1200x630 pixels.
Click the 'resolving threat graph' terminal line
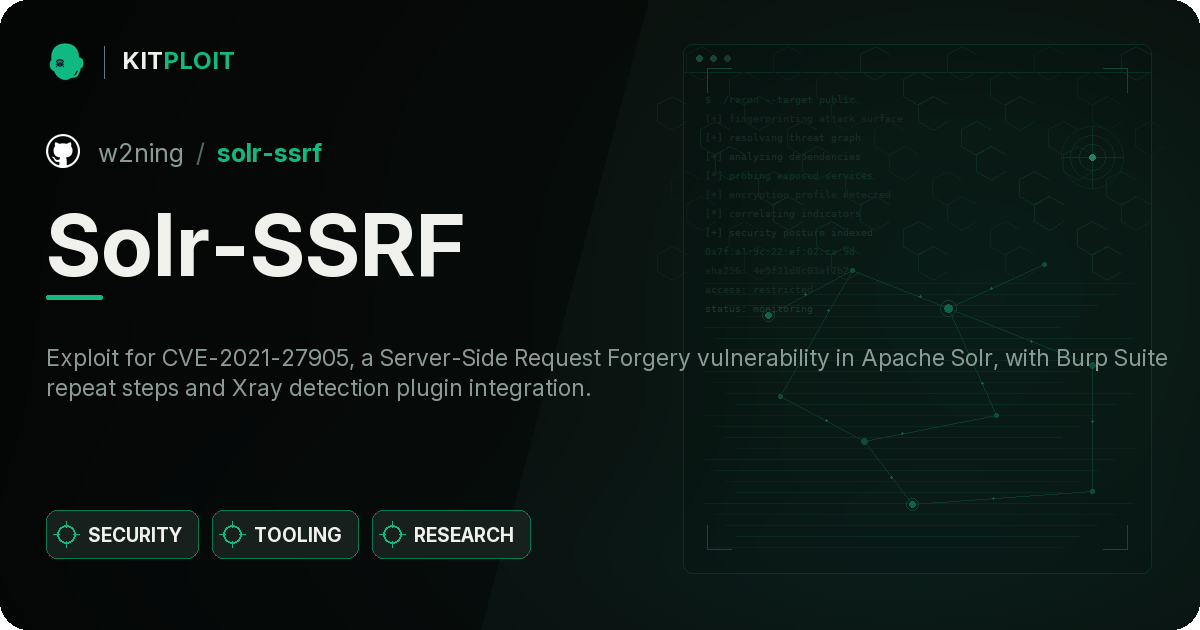click(783, 138)
